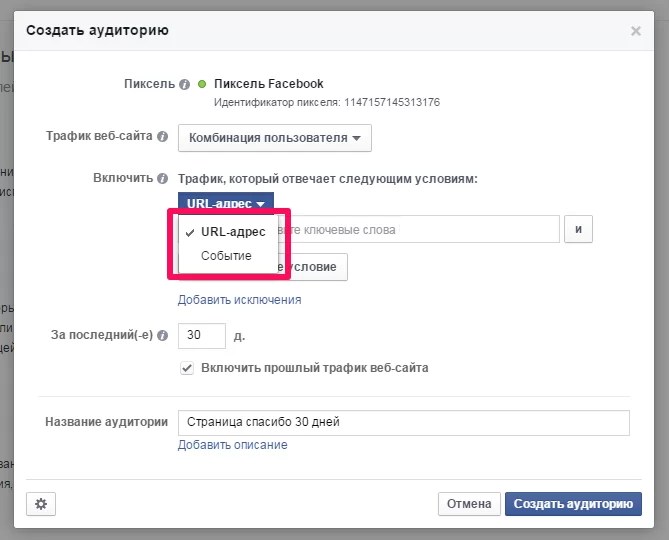669x540 pixels.
Task: Click the и condition button
Action: coord(578,230)
